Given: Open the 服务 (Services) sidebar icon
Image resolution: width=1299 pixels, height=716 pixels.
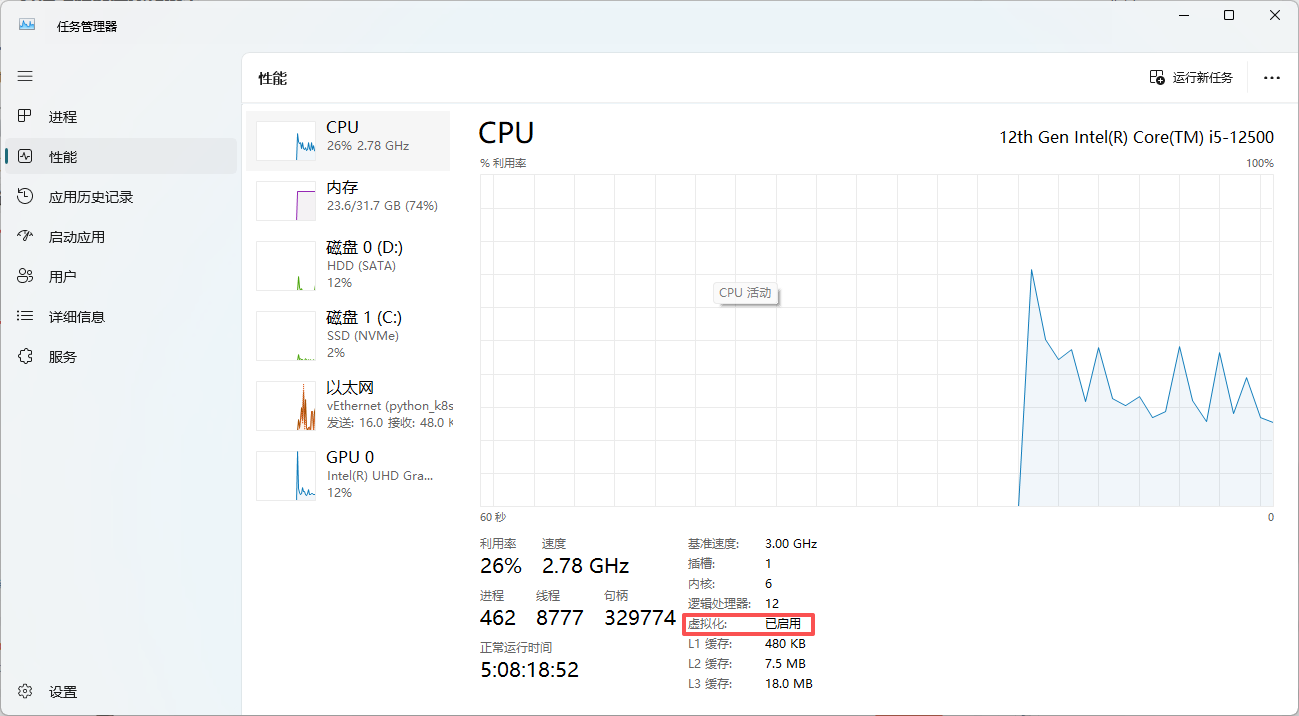Looking at the screenshot, I should (25, 356).
